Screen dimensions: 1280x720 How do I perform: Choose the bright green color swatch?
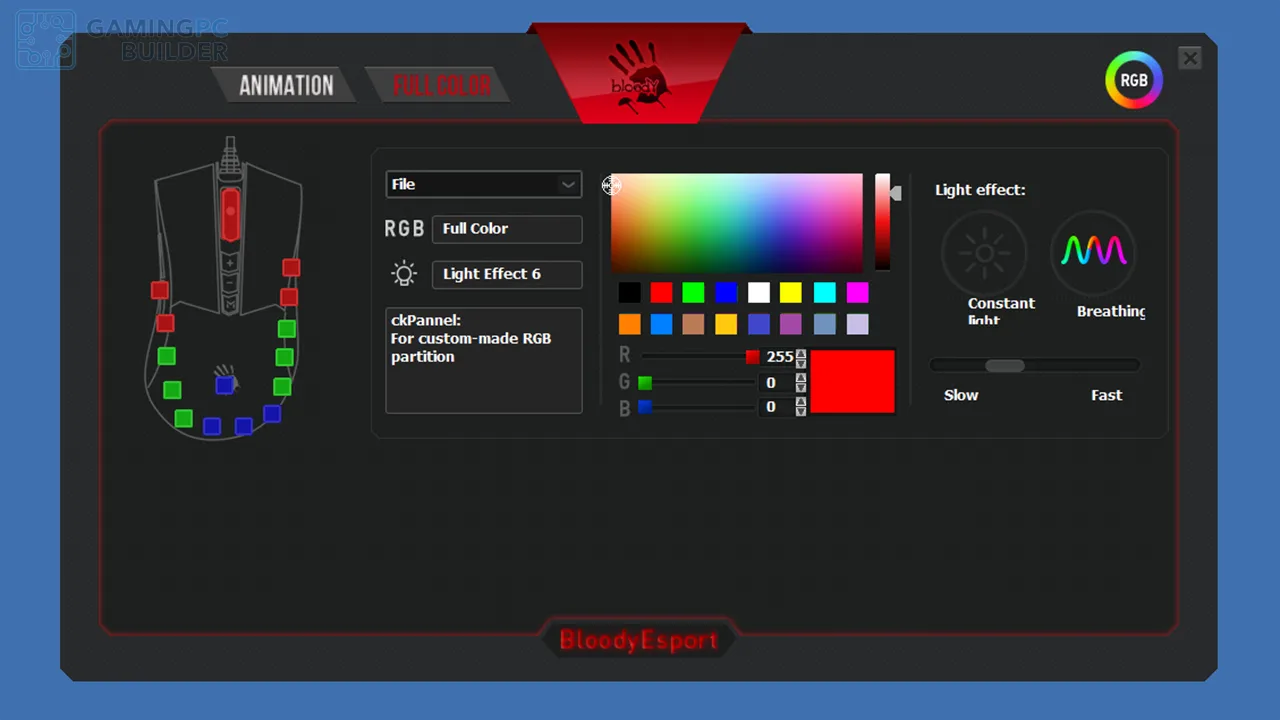coord(693,292)
